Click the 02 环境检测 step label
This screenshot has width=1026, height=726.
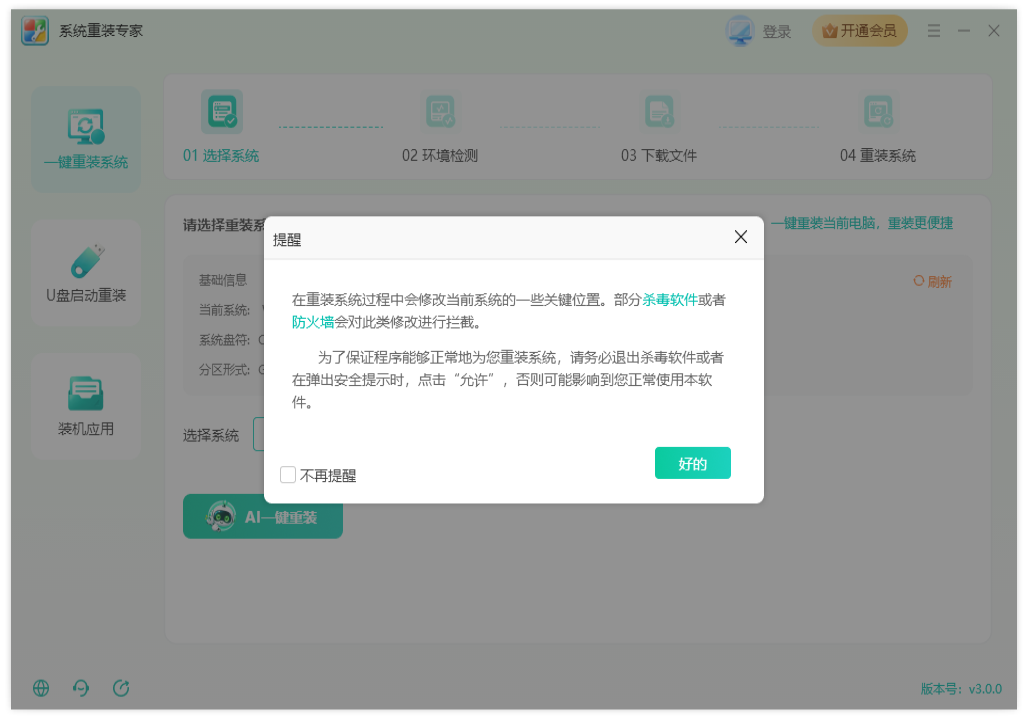[x=440, y=156]
